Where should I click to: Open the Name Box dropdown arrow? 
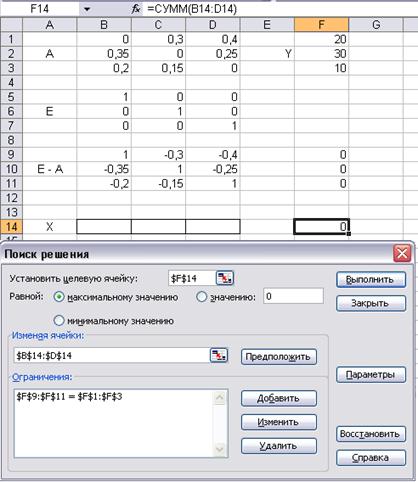(87, 9)
